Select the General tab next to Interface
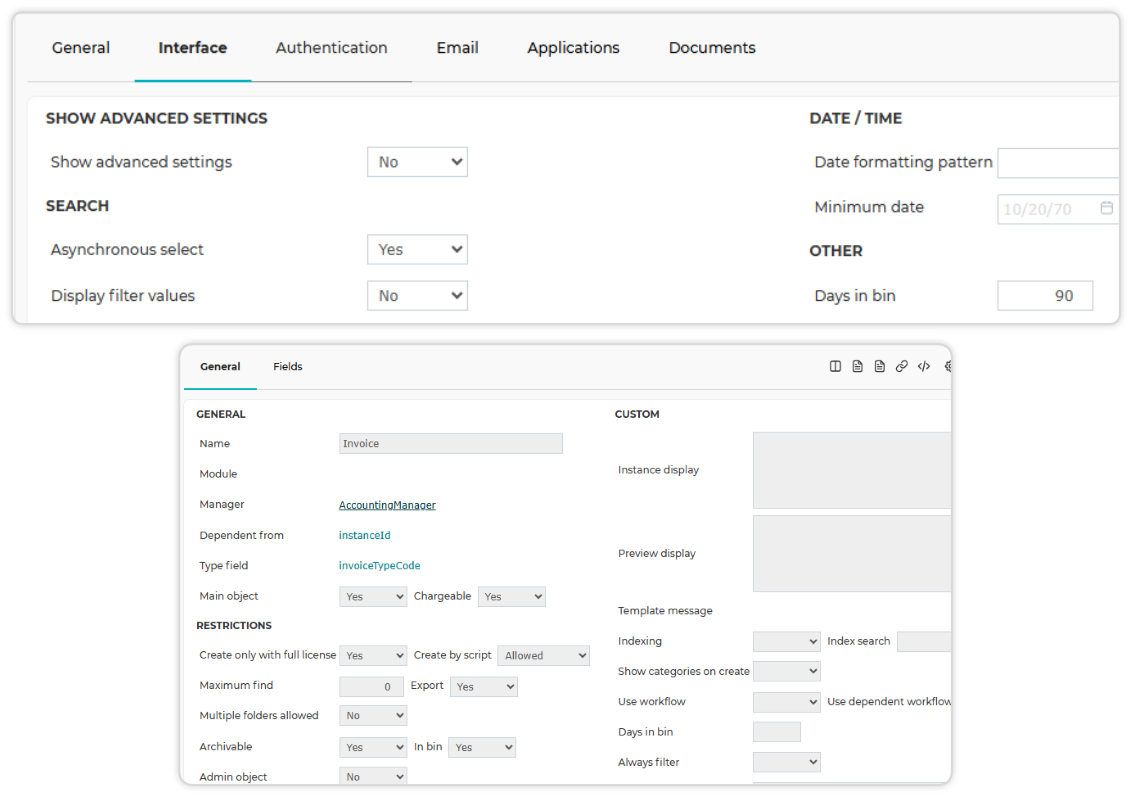Image resolution: width=1132 pixels, height=797 pixels. pos(81,48)
